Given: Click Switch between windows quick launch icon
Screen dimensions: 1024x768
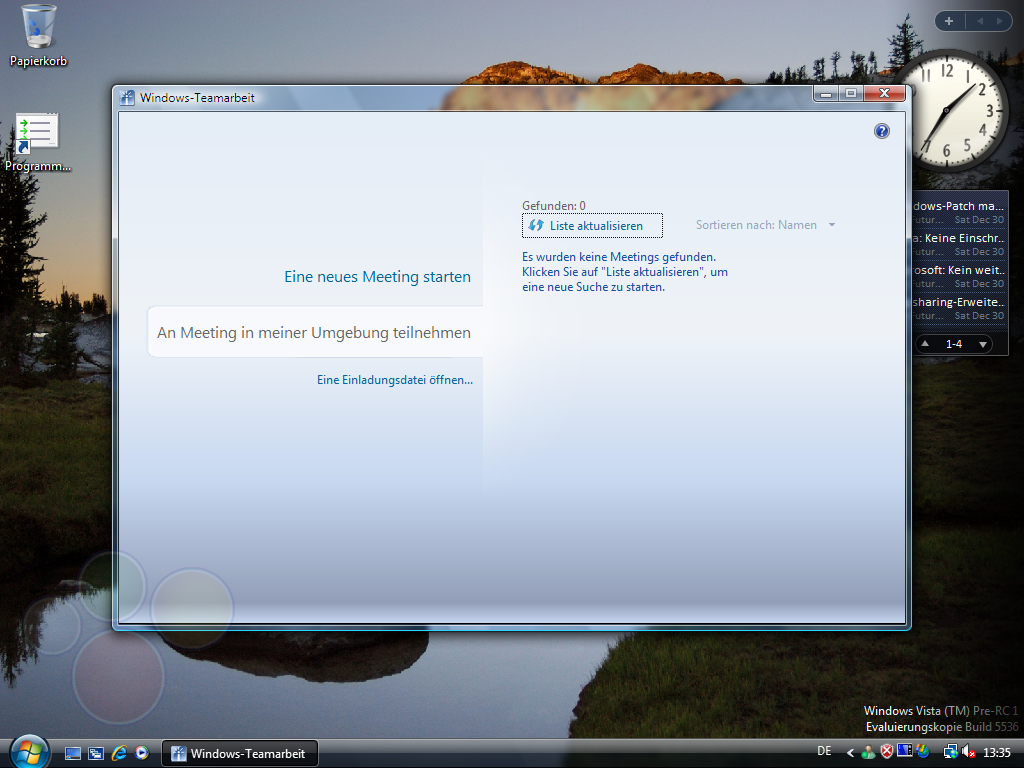Looking at the screenshot, I should (96, 754).
